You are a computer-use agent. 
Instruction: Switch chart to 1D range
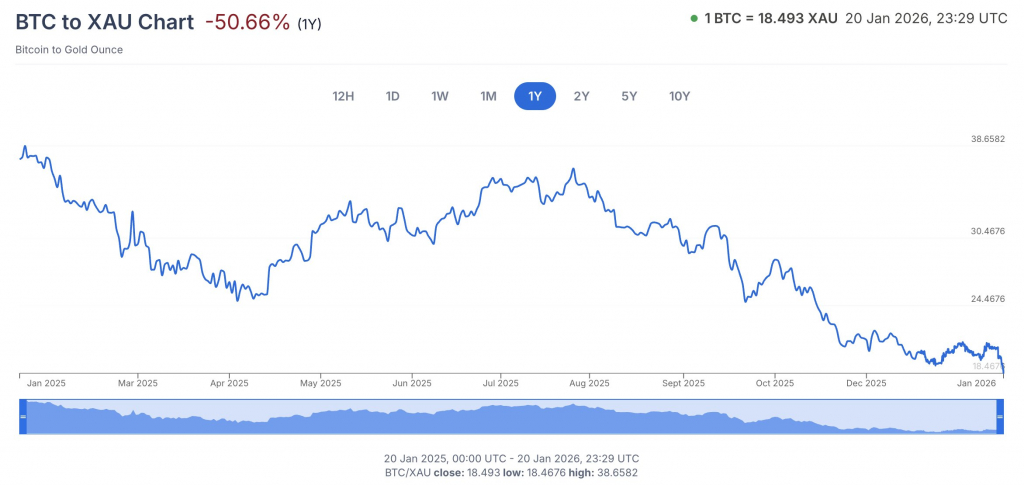coord(393,96)
